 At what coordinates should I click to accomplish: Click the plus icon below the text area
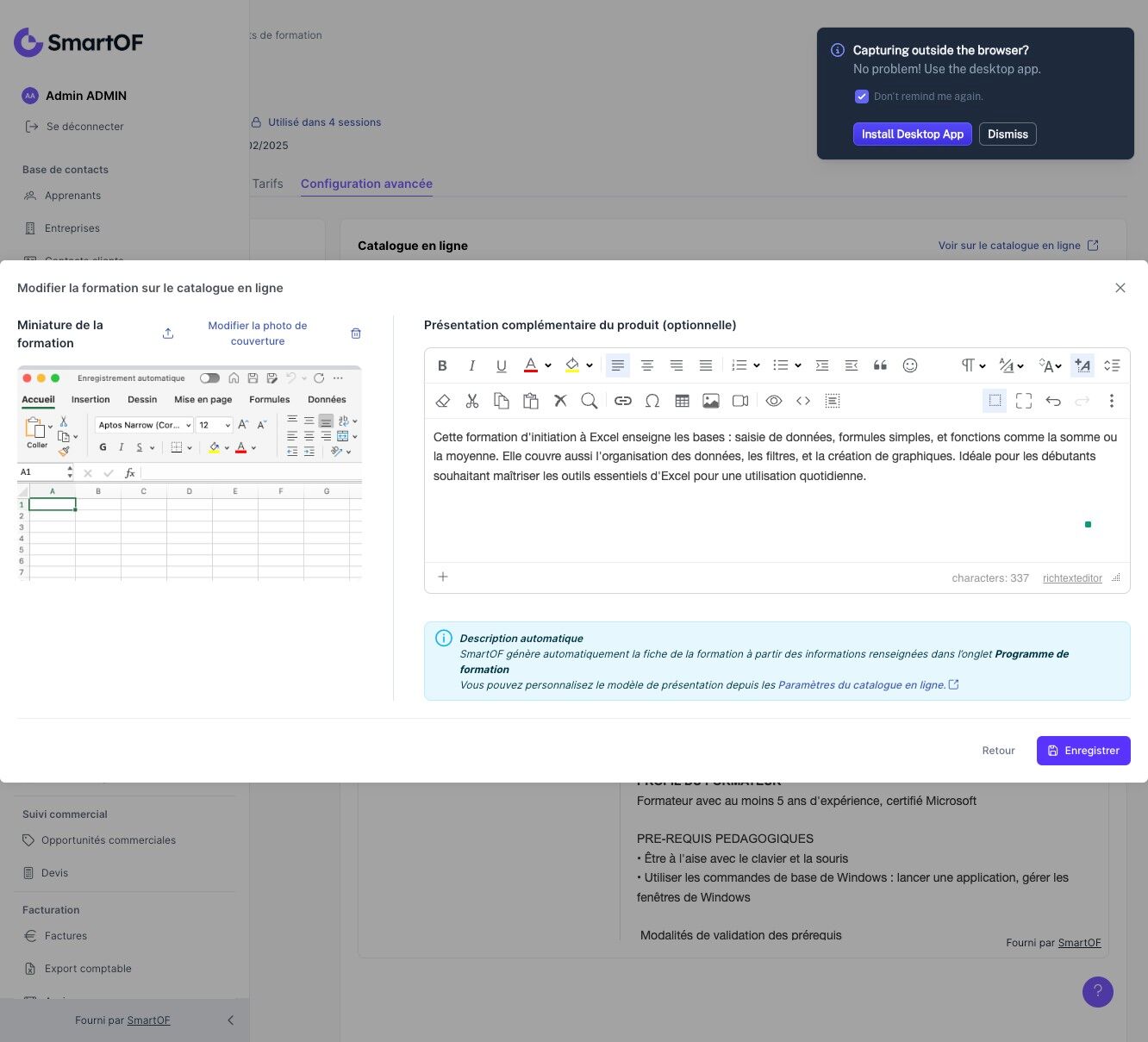point(443,577)
